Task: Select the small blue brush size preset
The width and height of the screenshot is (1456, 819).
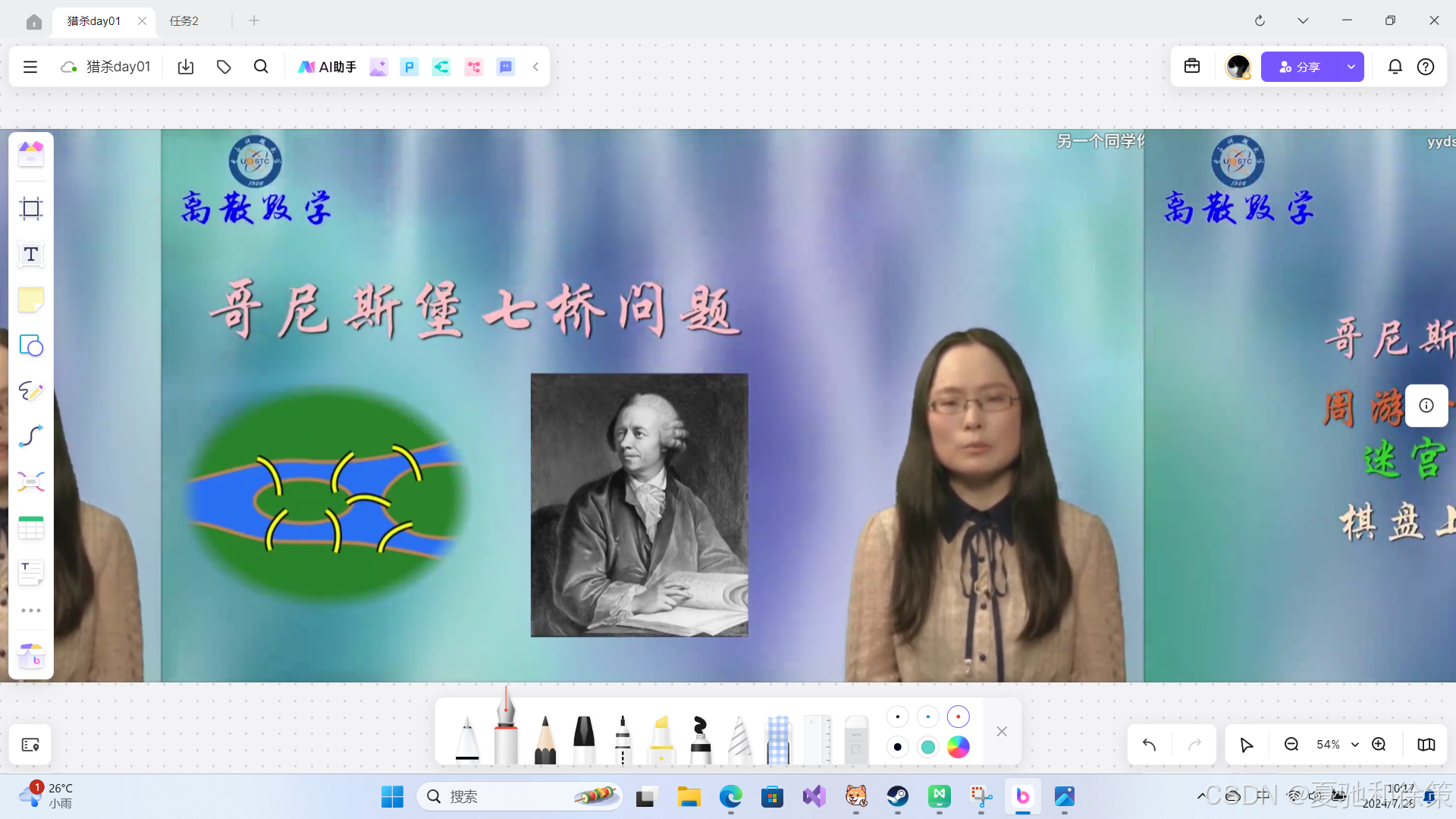Action: click(927, 717)
